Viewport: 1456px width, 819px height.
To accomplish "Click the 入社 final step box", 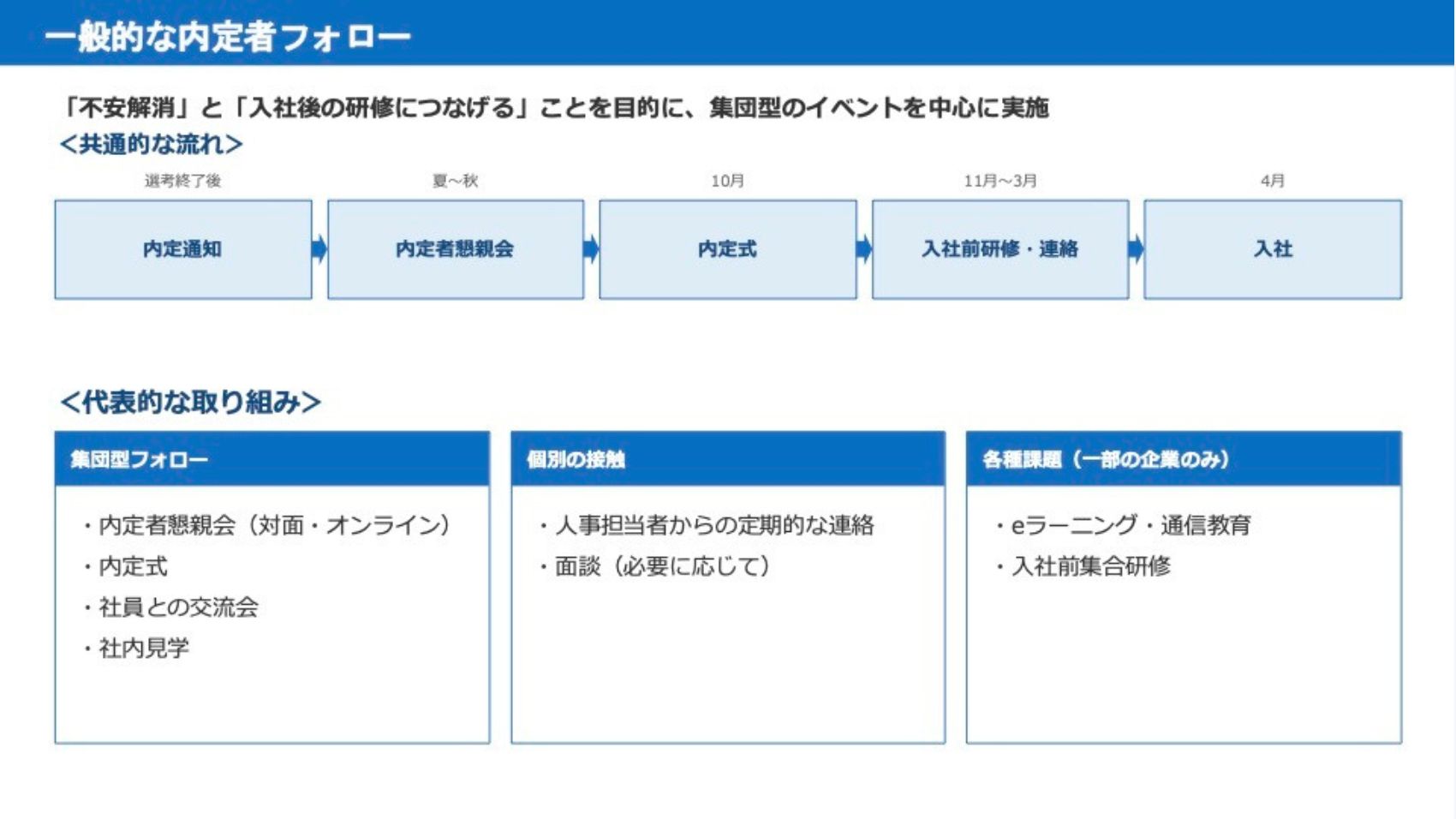I will (x=1273, y=249).
